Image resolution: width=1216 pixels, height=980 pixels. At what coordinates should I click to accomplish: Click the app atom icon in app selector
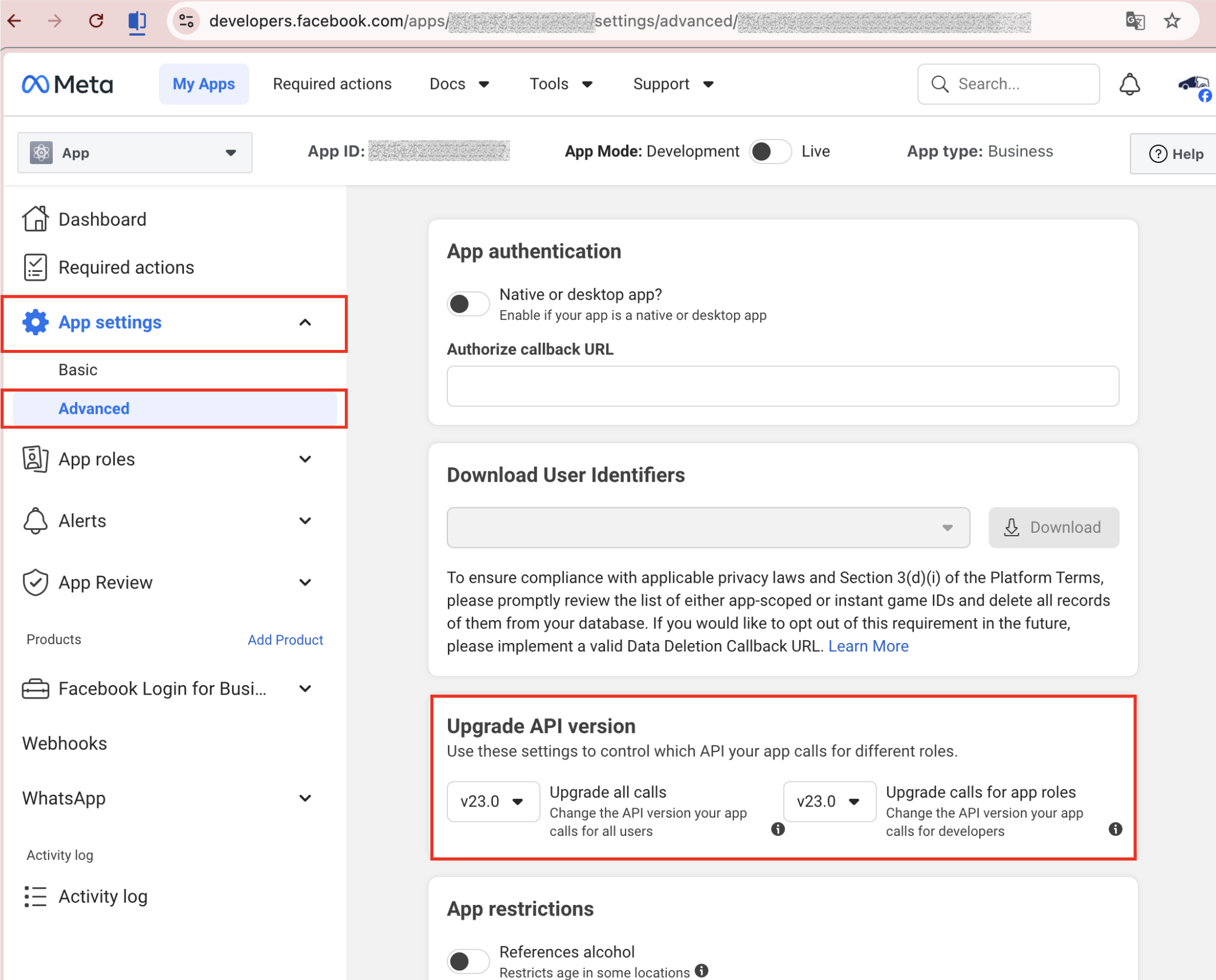(41, 152)
